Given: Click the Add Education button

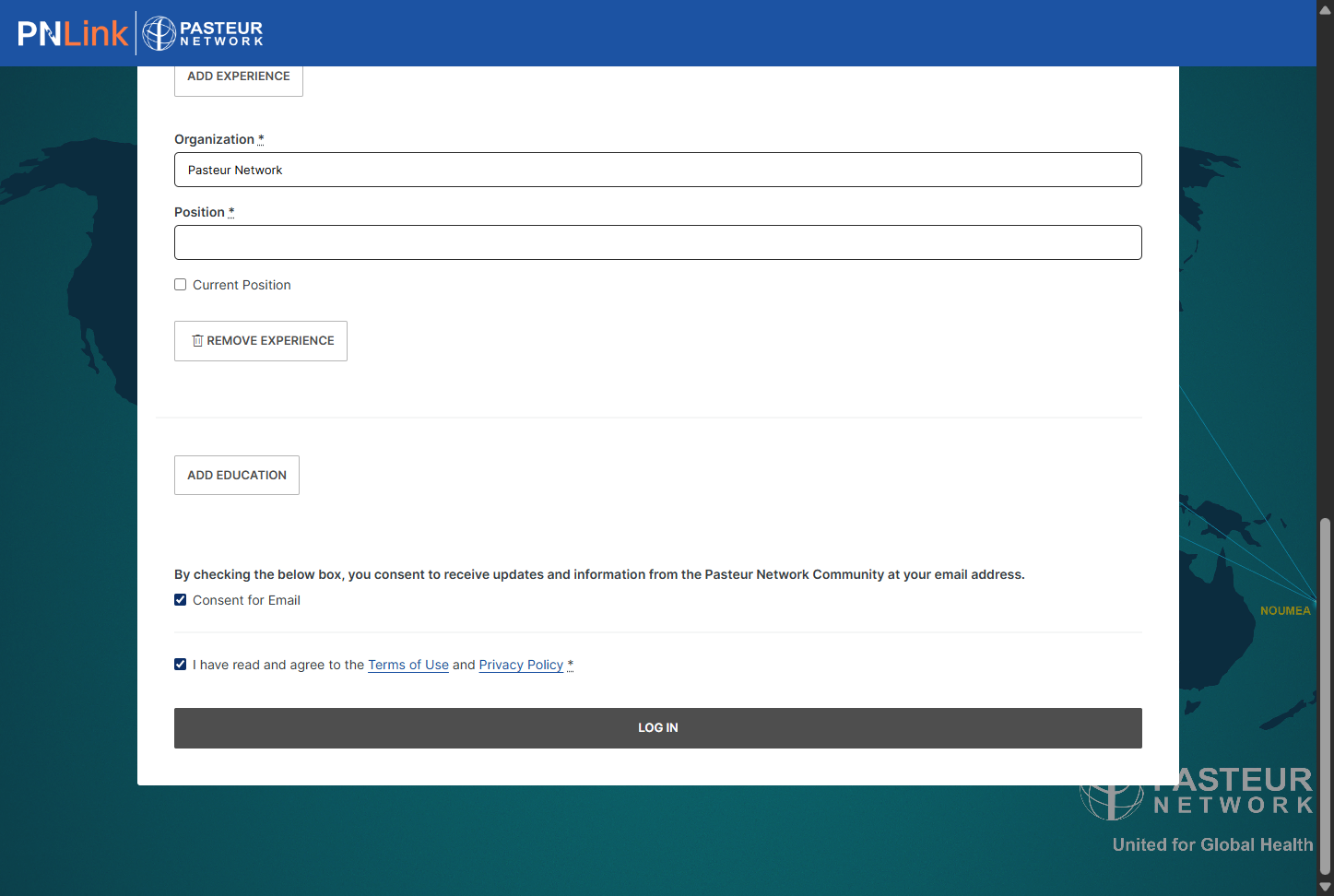Looking at the screenshot, I should 237,476.
